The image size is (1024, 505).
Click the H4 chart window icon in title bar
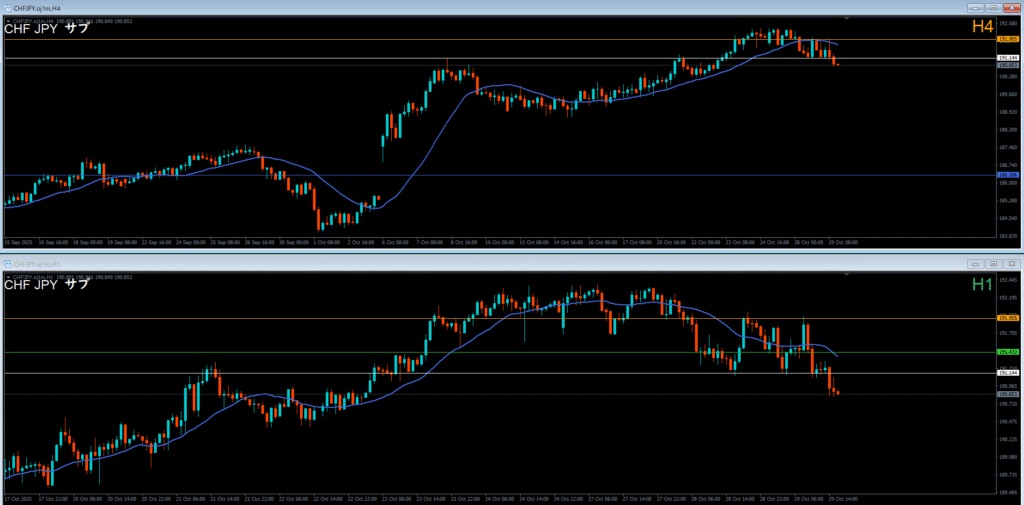click(6, 6)
